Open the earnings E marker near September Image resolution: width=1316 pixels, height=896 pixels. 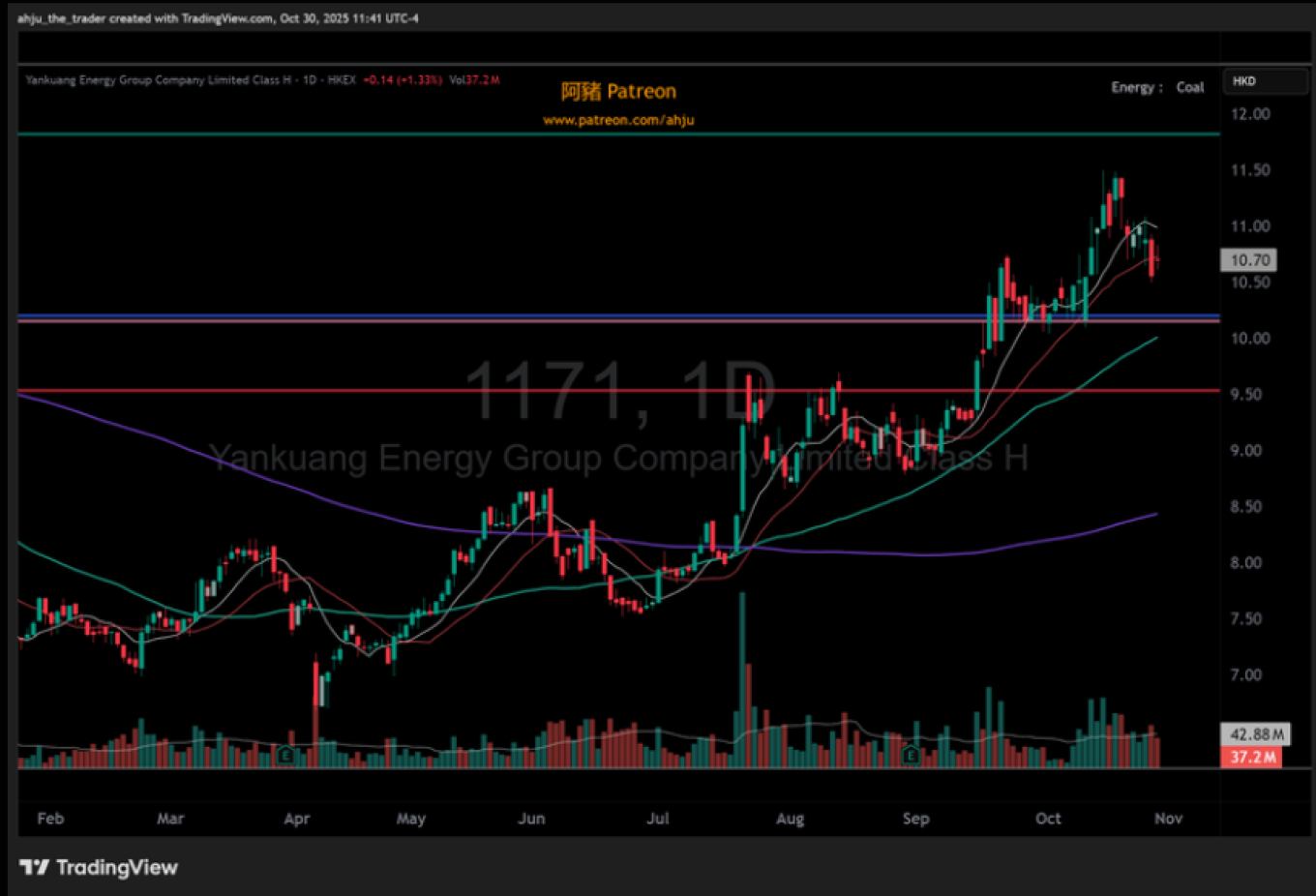910,755
